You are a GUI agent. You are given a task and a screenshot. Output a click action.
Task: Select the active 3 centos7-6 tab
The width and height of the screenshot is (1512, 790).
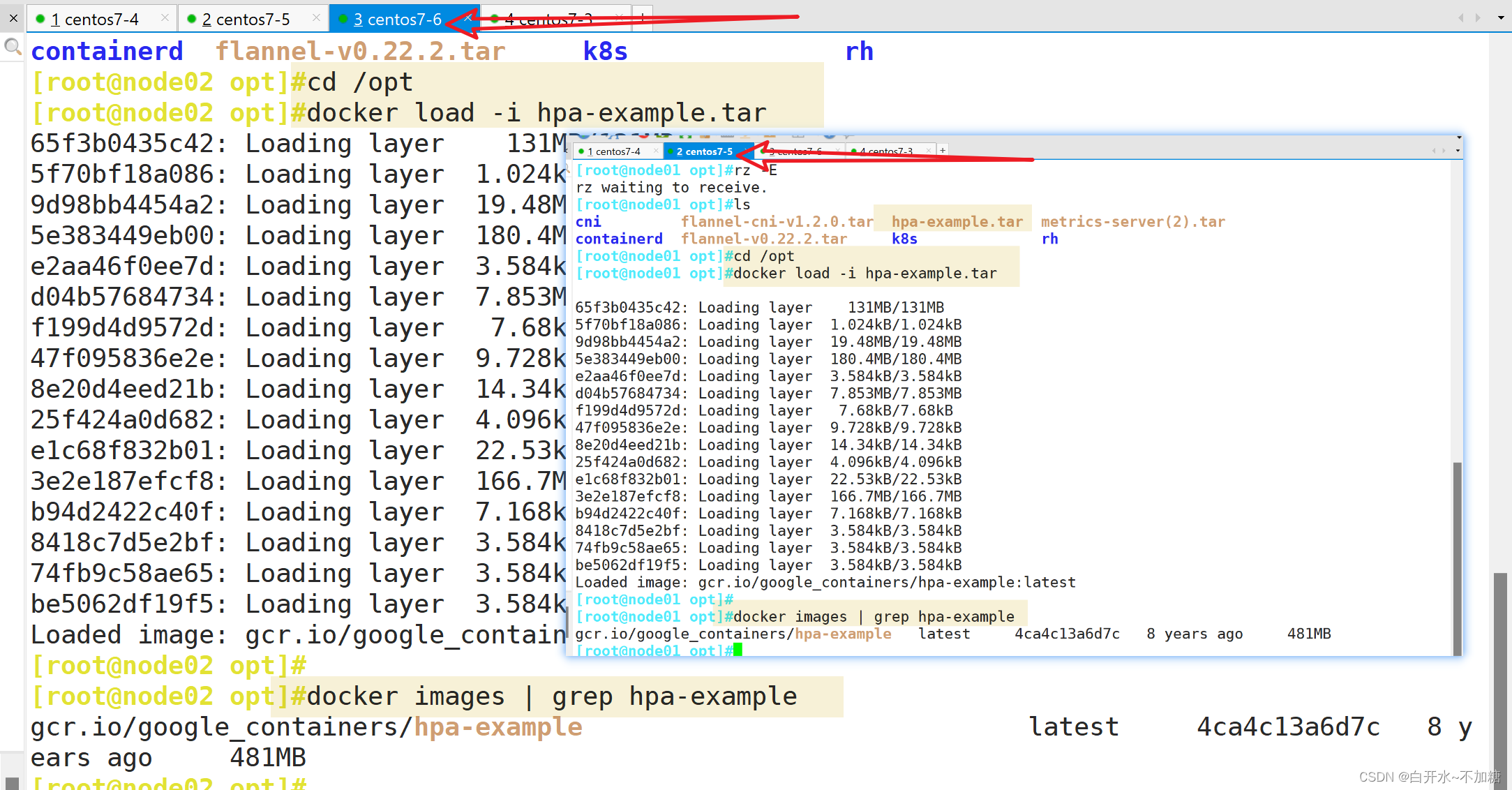pyautogui.click(x=397, y=19)
